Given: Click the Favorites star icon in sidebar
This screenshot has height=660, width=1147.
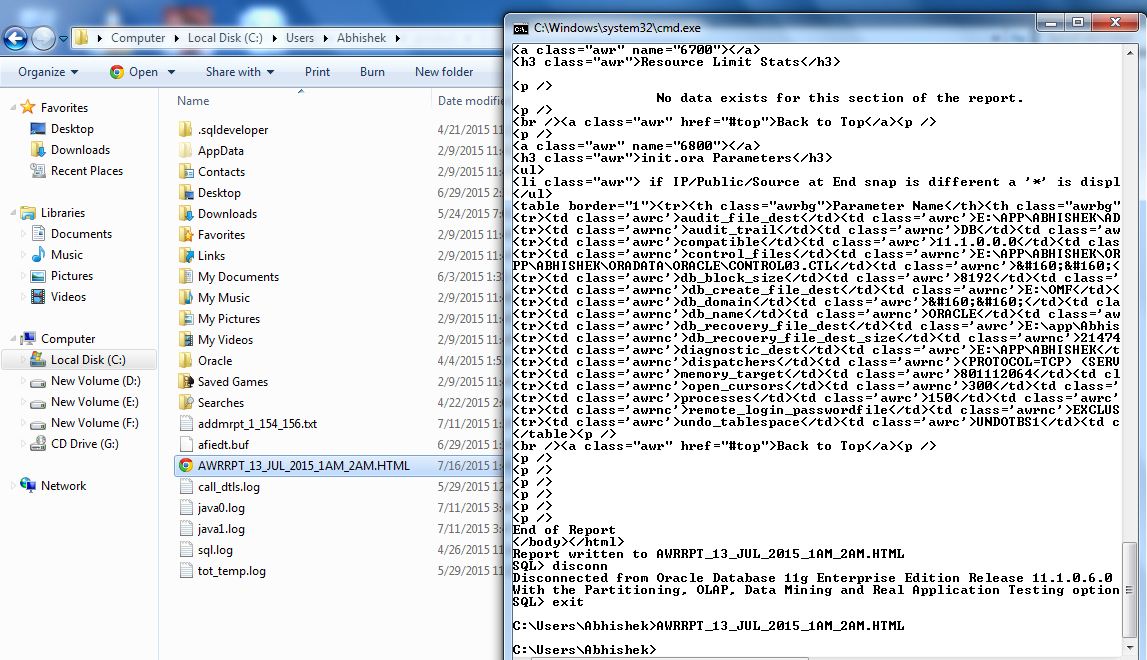Looking at the screenshot, I should coord(28,108).
